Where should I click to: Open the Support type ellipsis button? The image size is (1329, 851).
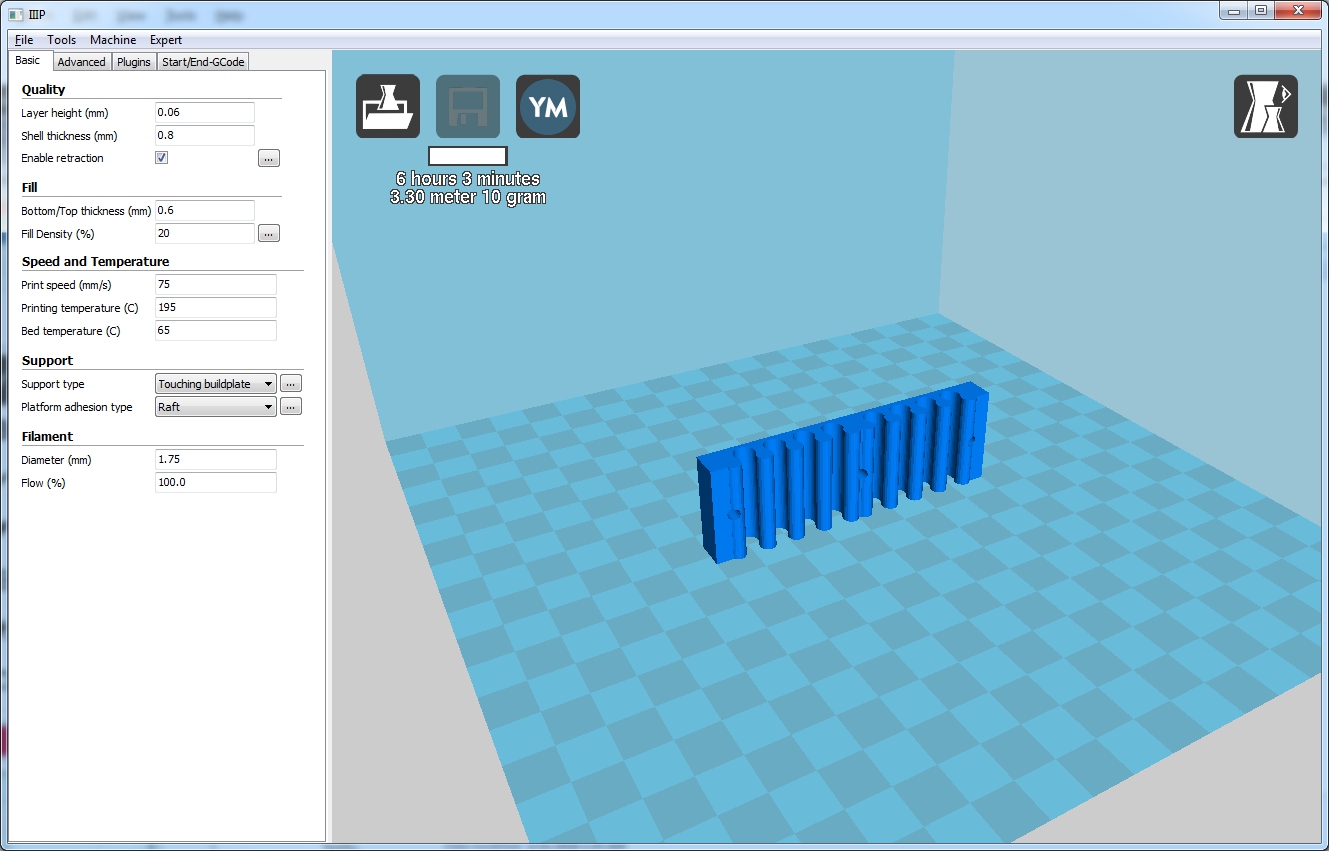(x=290, y=384)
